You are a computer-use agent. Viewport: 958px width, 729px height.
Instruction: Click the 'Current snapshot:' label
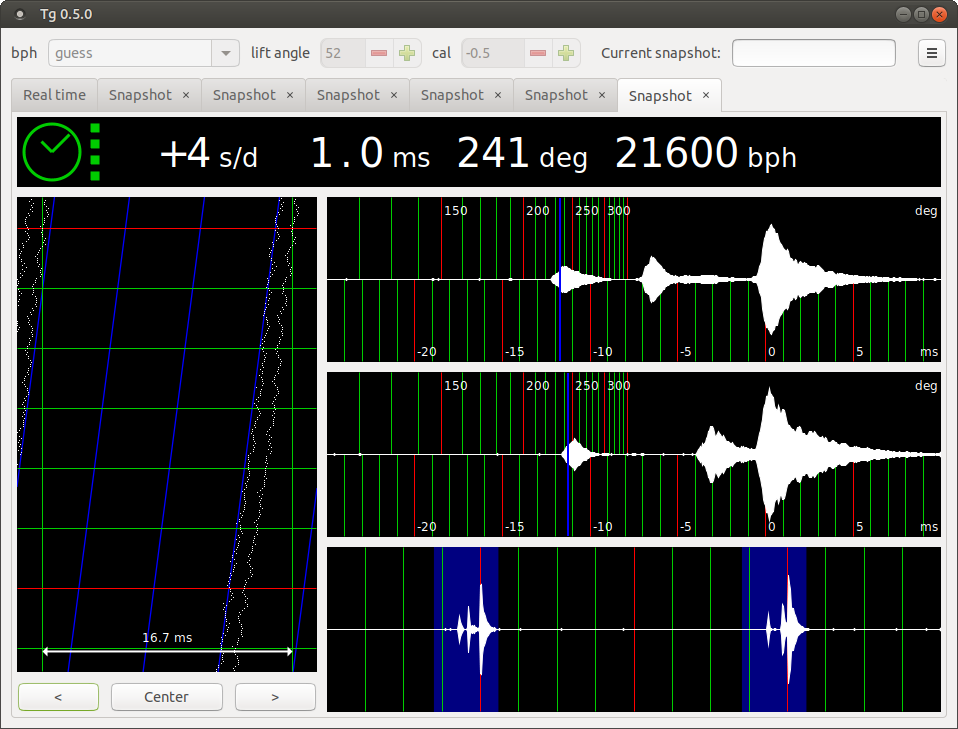661,53
